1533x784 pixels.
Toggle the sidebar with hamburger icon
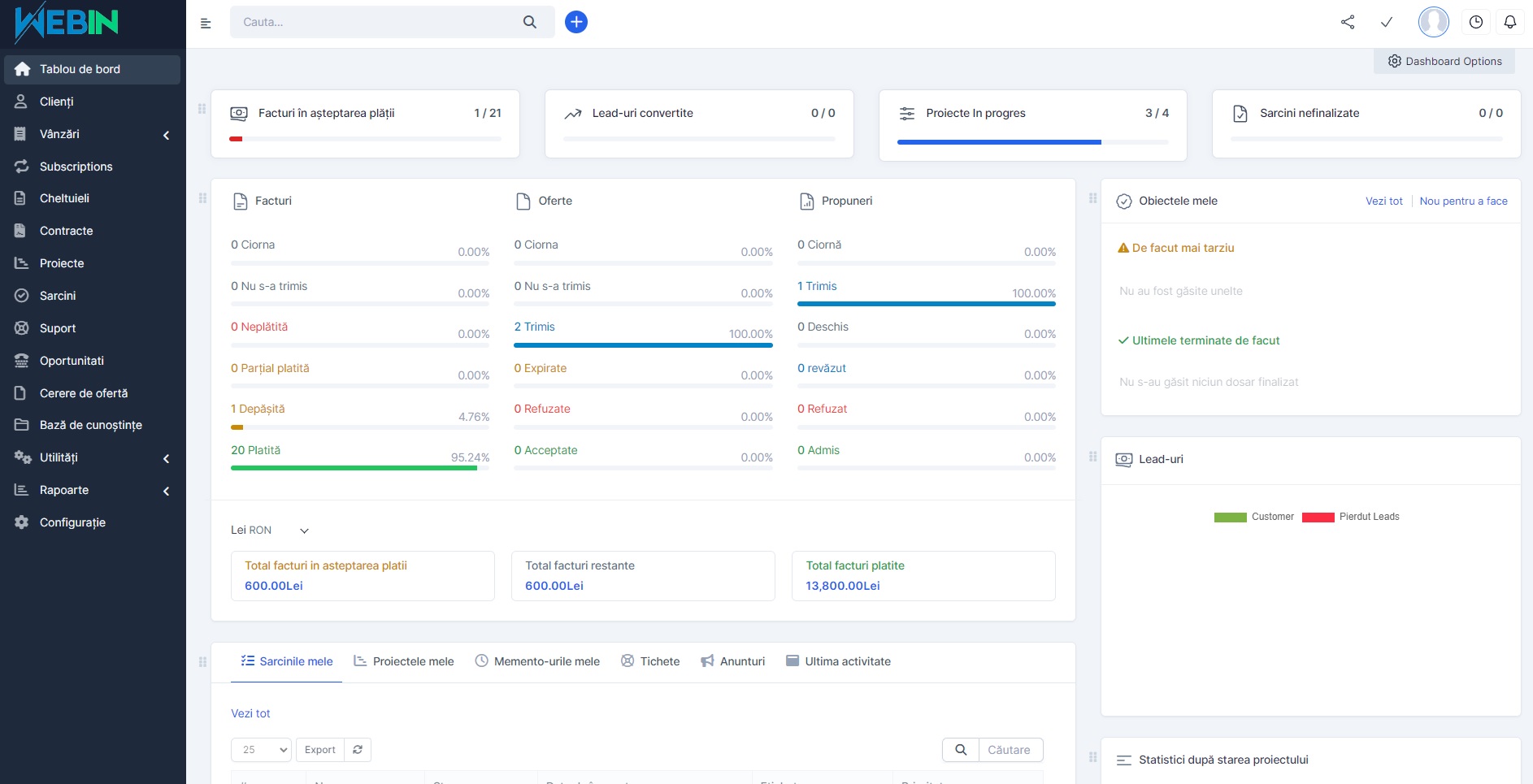[206, 23]
